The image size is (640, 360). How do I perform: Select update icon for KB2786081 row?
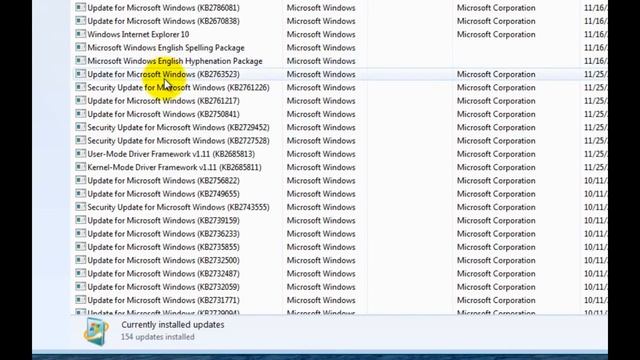click(x=80, y=7)
